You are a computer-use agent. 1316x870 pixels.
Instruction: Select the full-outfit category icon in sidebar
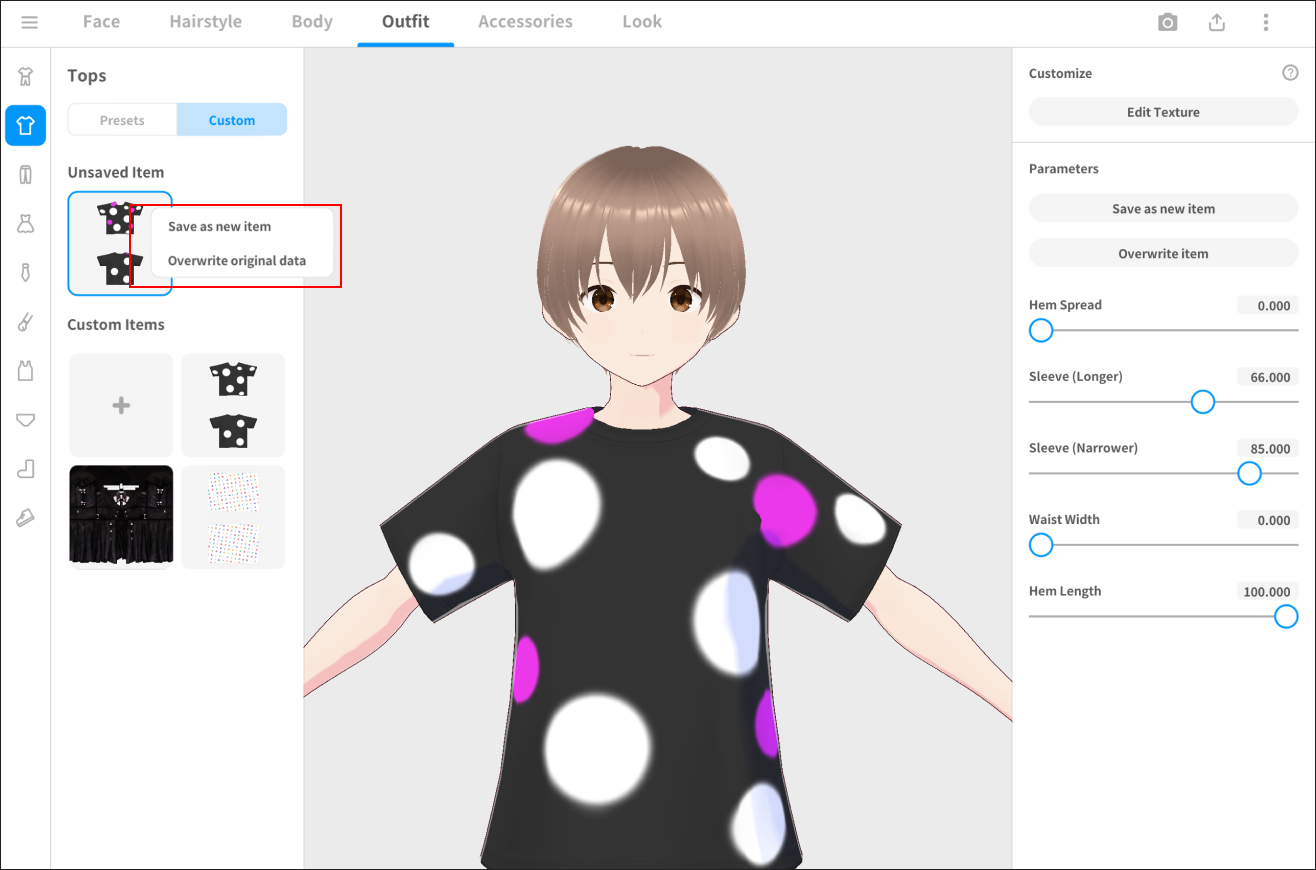point(26,76)
